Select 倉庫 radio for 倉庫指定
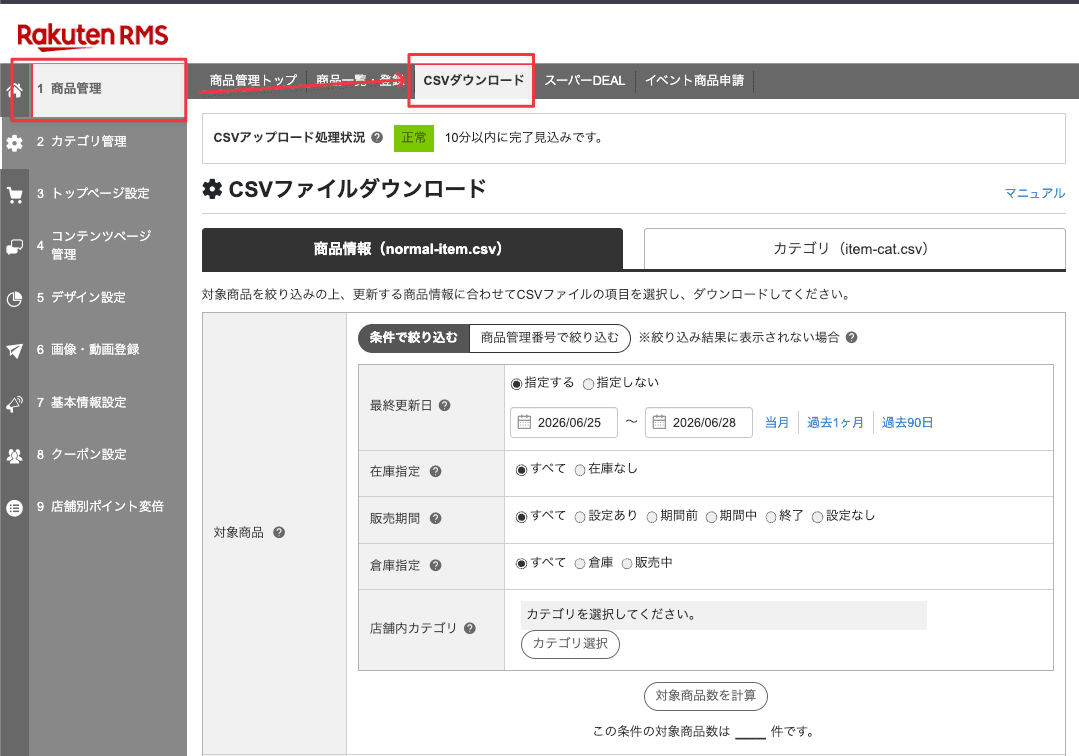The width and height of the screenshot is (1079, 756). pyautogui.click(x=580, y=563)
